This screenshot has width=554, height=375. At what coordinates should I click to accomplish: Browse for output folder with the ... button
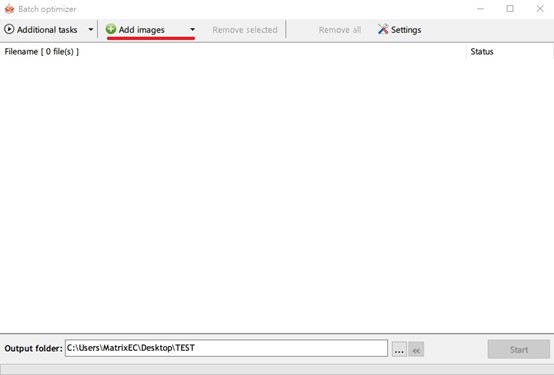(399, 350)
